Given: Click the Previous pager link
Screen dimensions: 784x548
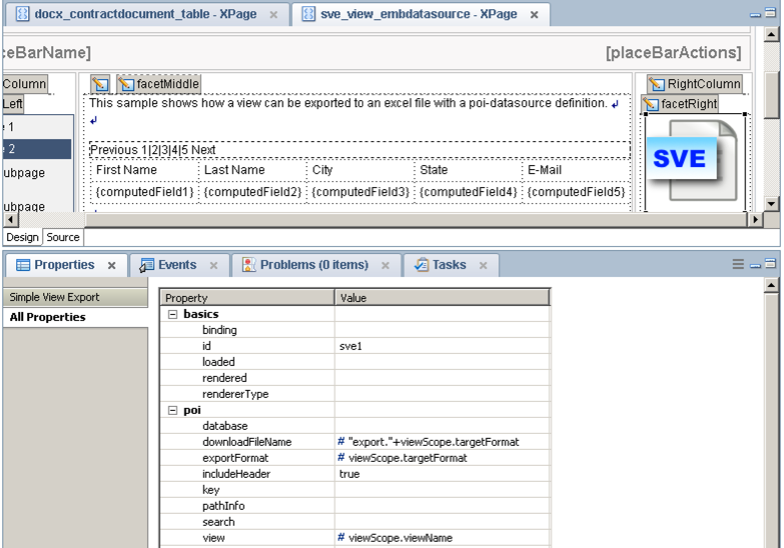Looking at the screenshot, I should (114, 150).
